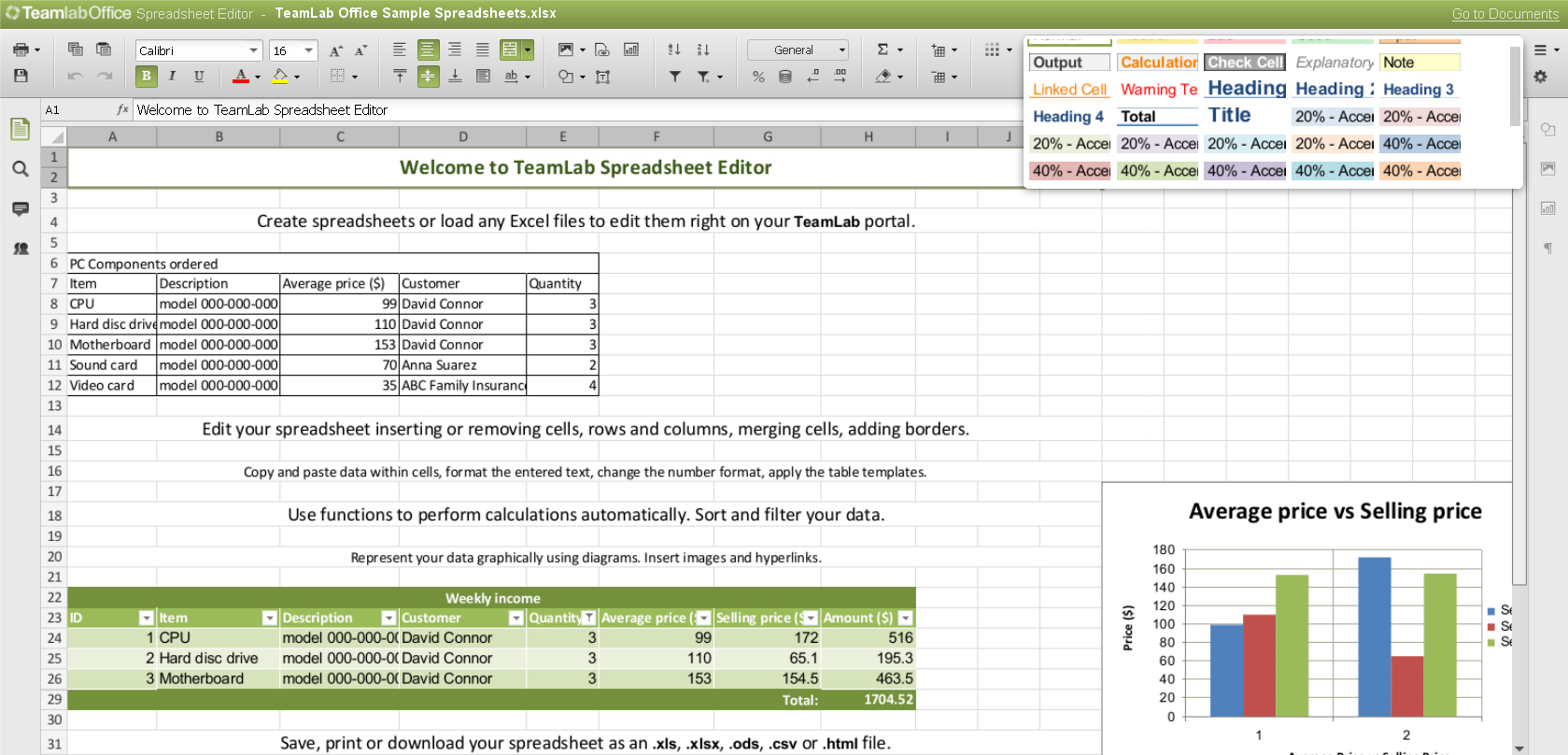Apply percent style number format
Screen dimensions: 1568x755
point(758,77)
